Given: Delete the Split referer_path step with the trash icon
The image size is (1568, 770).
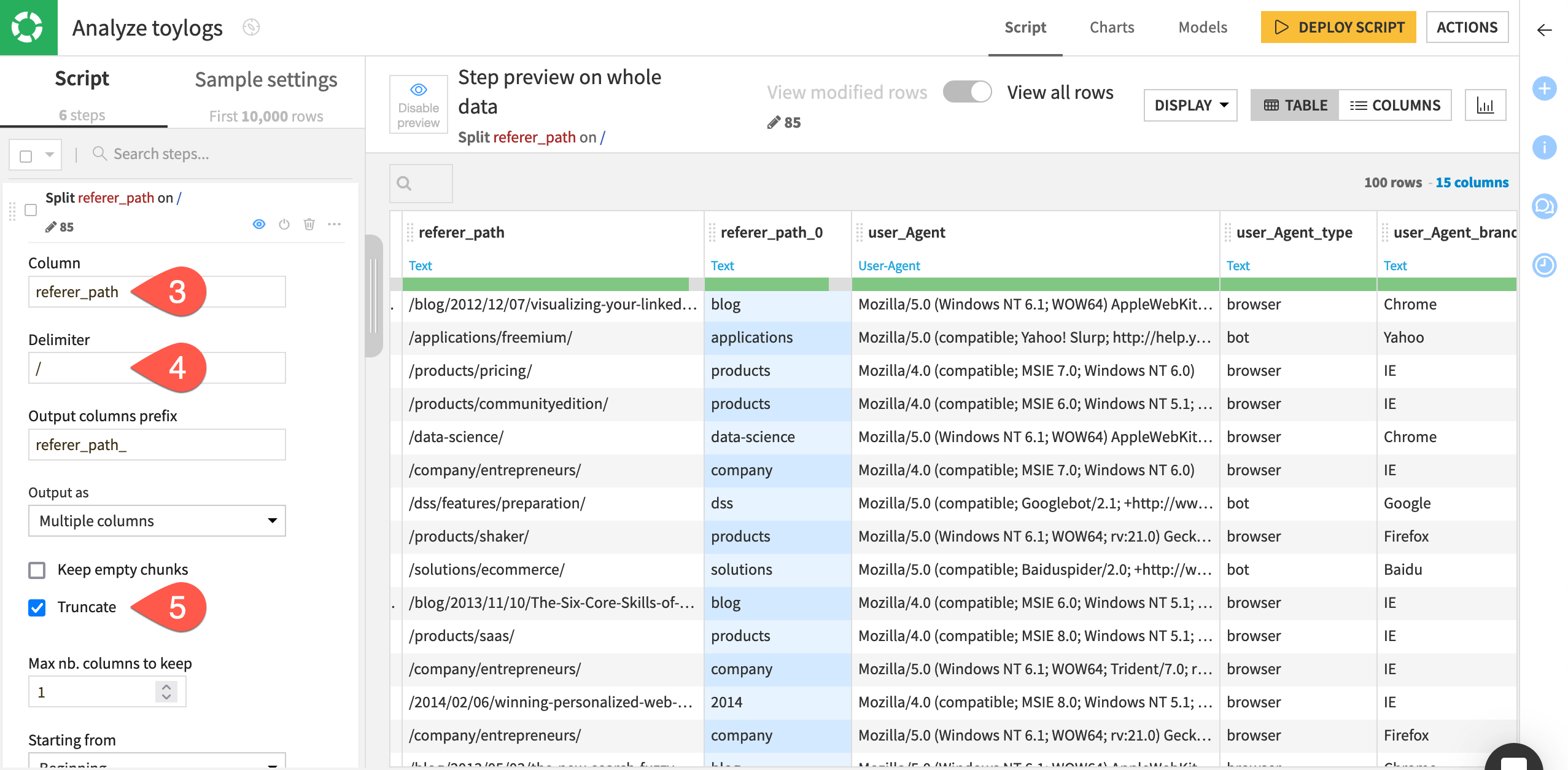Looking at the screenshot, I should 309,224.
